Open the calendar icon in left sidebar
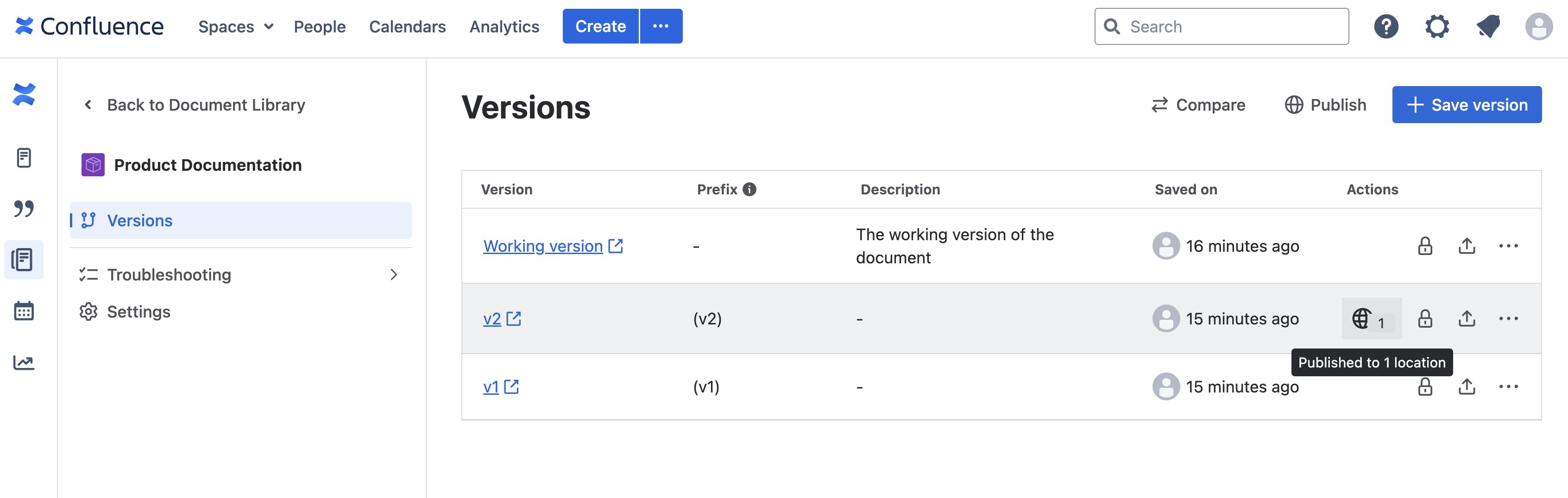 click(24, 311)
